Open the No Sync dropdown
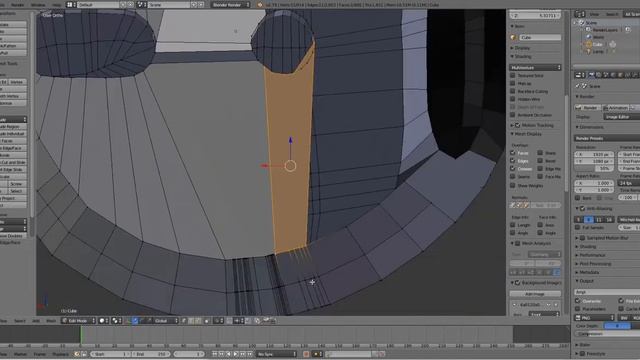 coord(276,354)
